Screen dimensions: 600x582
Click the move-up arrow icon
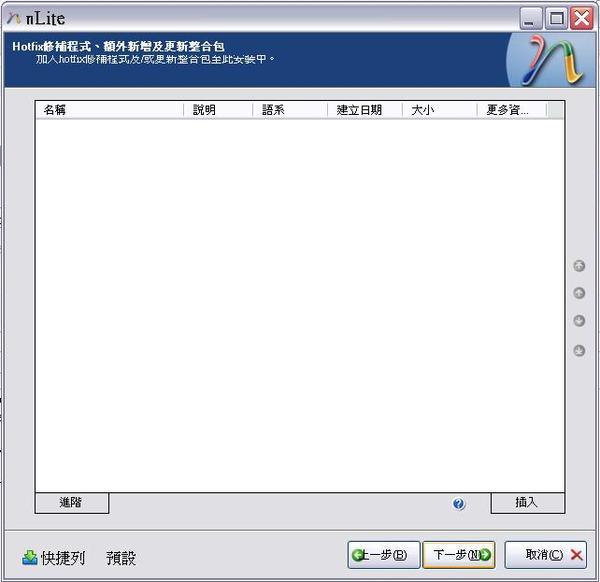click(x=579, y=293)
